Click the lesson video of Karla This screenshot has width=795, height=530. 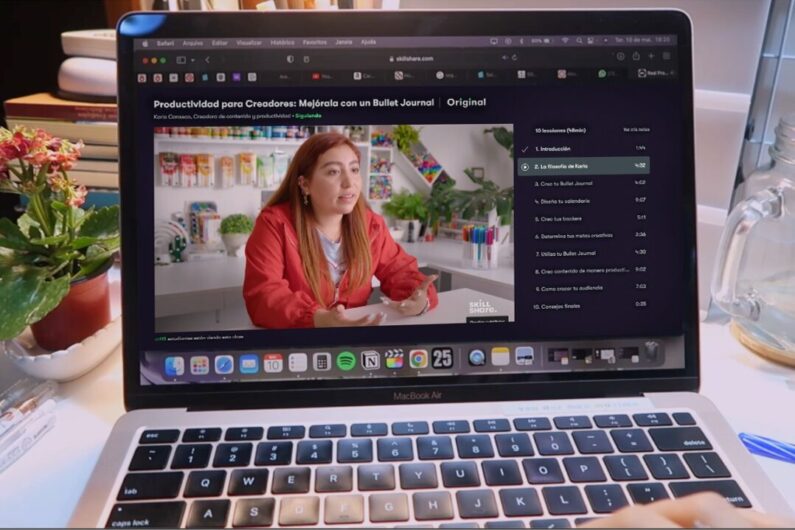[333, 228]
